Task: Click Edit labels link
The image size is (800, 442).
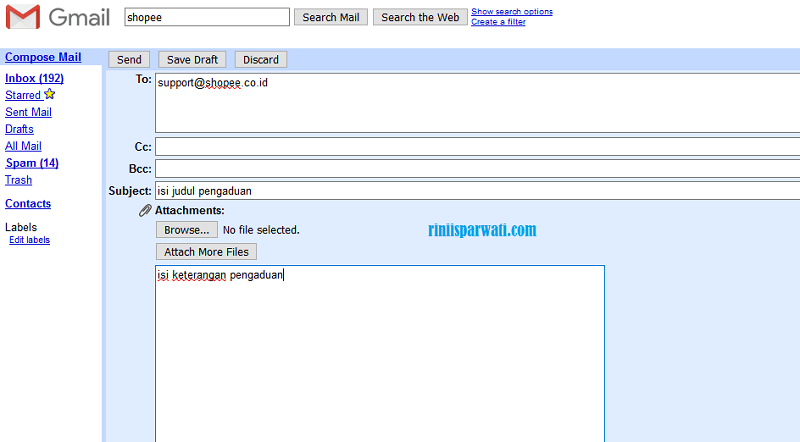Action: pyautogui.click(x=30, y=240)
